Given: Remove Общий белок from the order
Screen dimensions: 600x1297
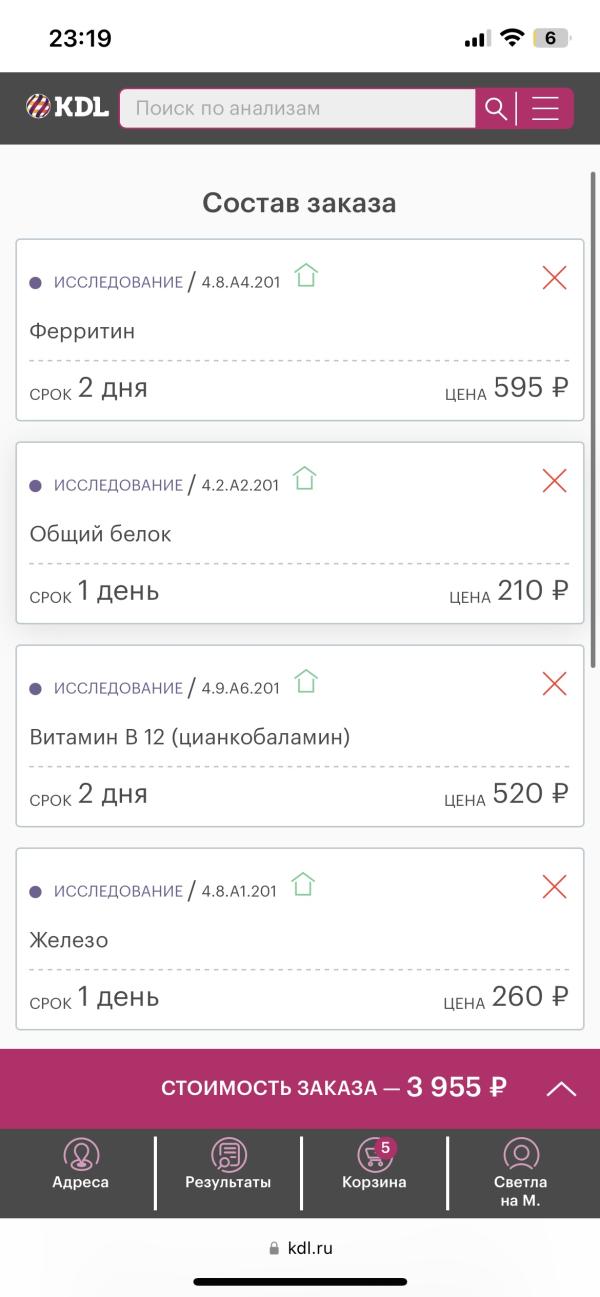Looking at the screenshot, I should pos(554,481).
